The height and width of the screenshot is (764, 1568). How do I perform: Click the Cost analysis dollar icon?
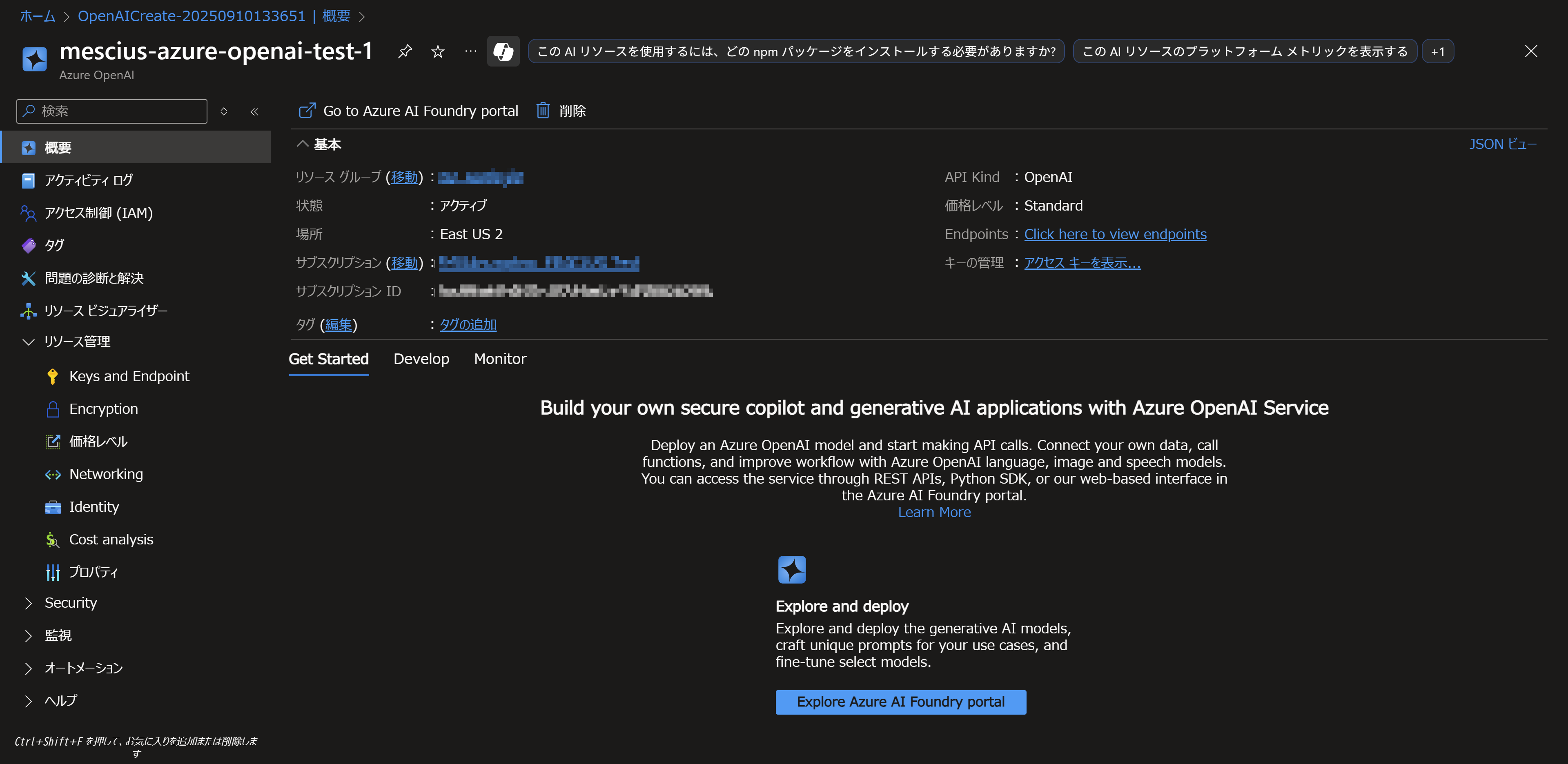pyautogui.click(x=53, y=540)
